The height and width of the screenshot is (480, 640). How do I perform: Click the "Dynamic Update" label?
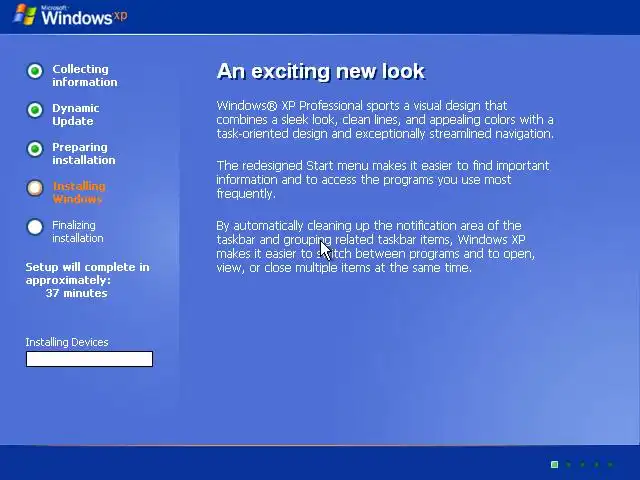[x=76, y=115]
